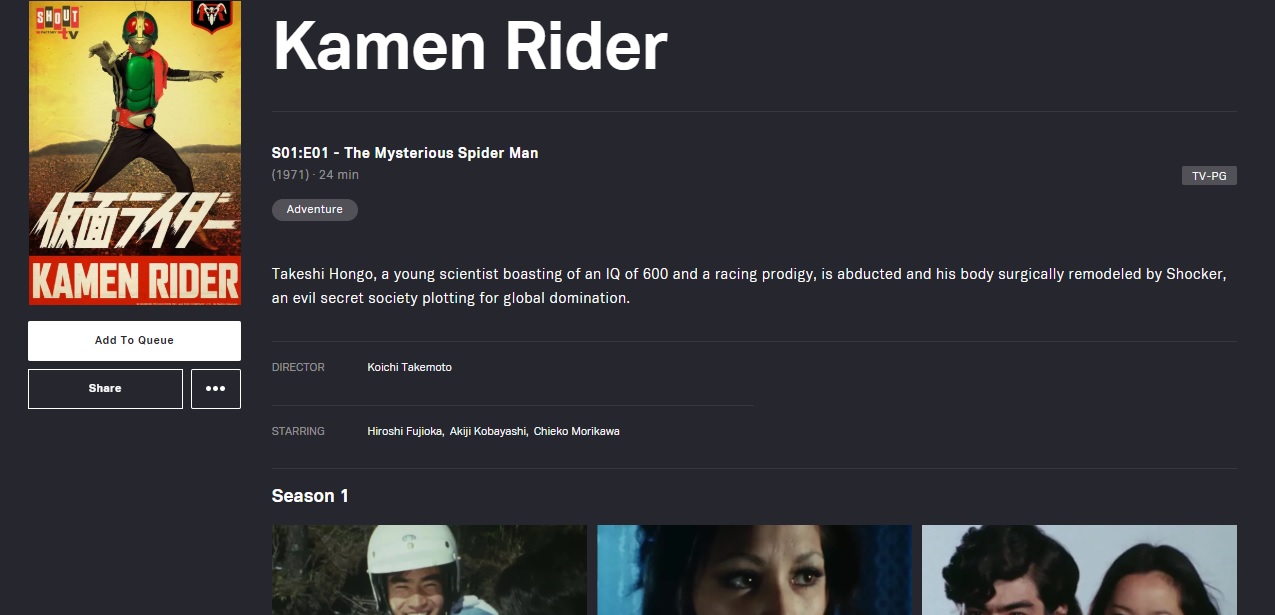The width and height of the screenshot is (1275, 615).
Task: Select the Adventure genre tag
Action: pyautogui.click(x=315, y=210)
